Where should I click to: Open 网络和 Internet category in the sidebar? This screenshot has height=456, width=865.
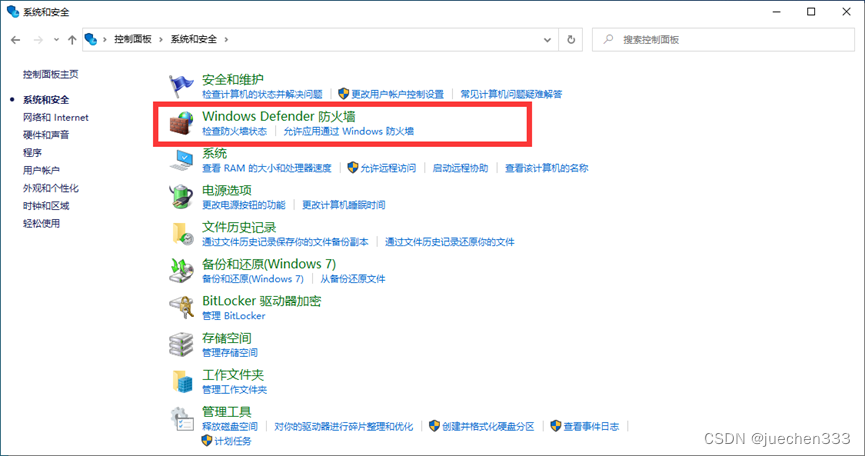[x=56, y=117]
